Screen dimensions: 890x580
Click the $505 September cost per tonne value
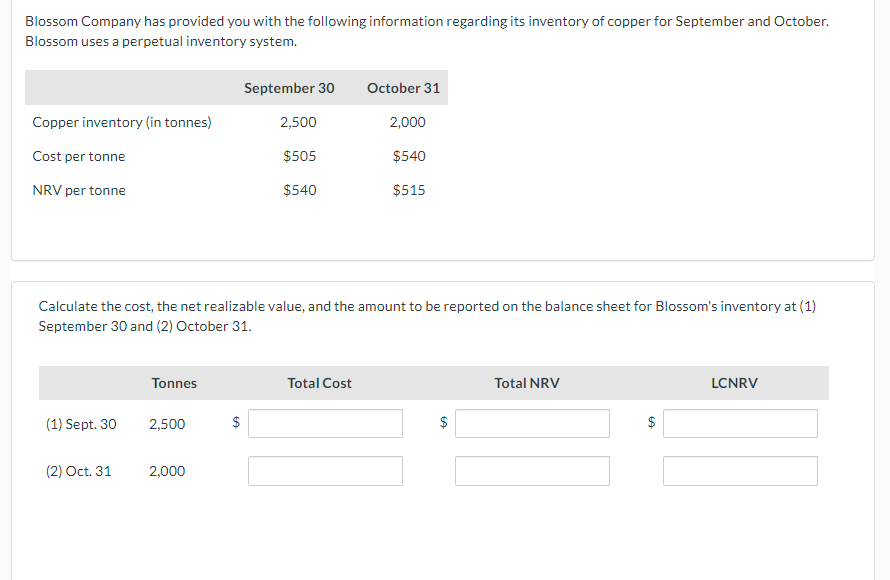click(x=300, y=156)
